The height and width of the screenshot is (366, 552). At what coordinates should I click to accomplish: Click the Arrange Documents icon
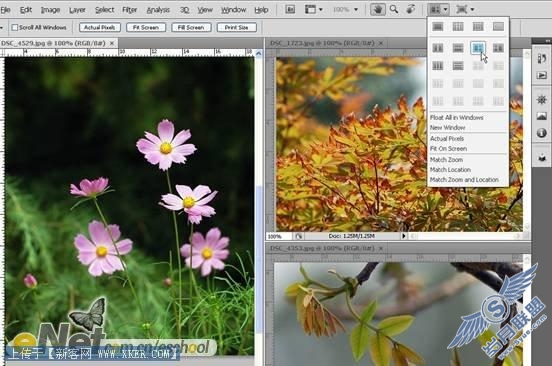tap(435, 10)
